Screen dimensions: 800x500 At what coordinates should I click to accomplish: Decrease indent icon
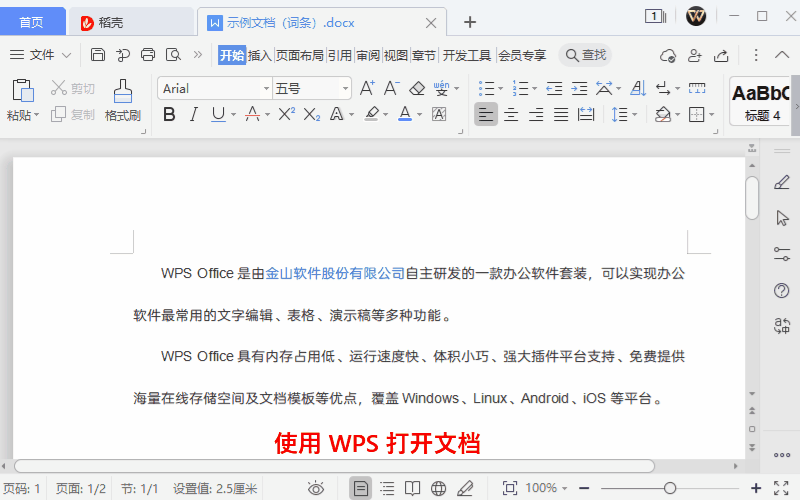tap(554, 88)
